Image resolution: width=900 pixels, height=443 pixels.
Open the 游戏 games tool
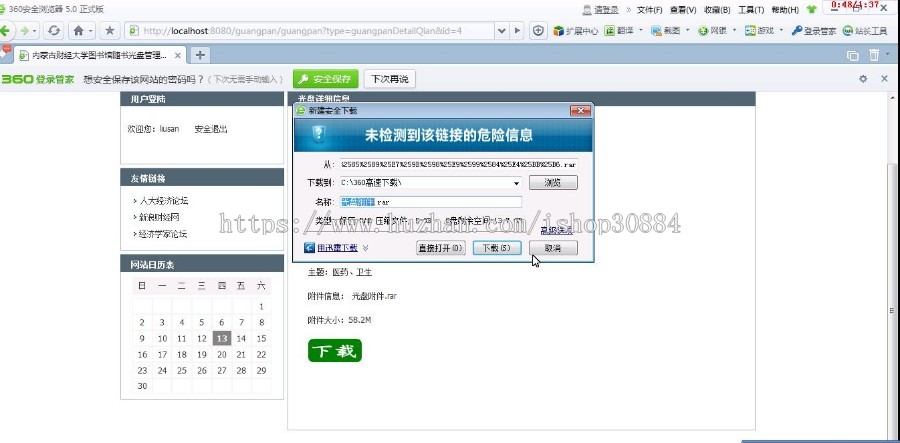point(759,31)
